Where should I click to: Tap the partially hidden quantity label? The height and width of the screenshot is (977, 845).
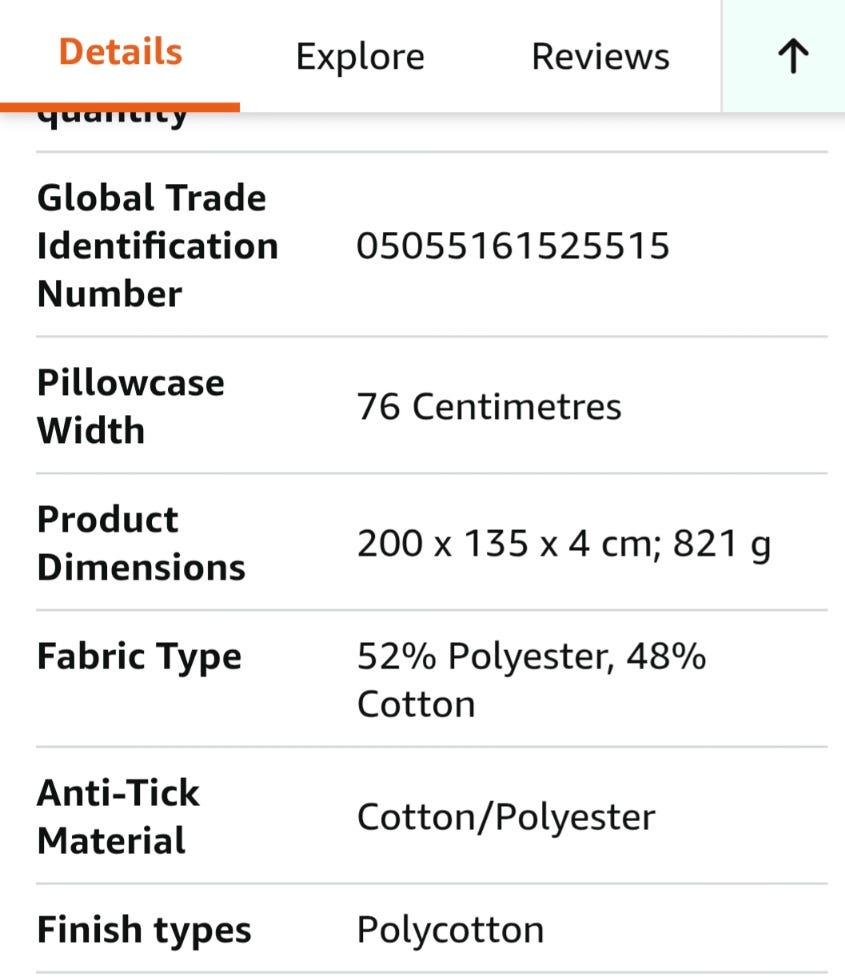point(112,120)
